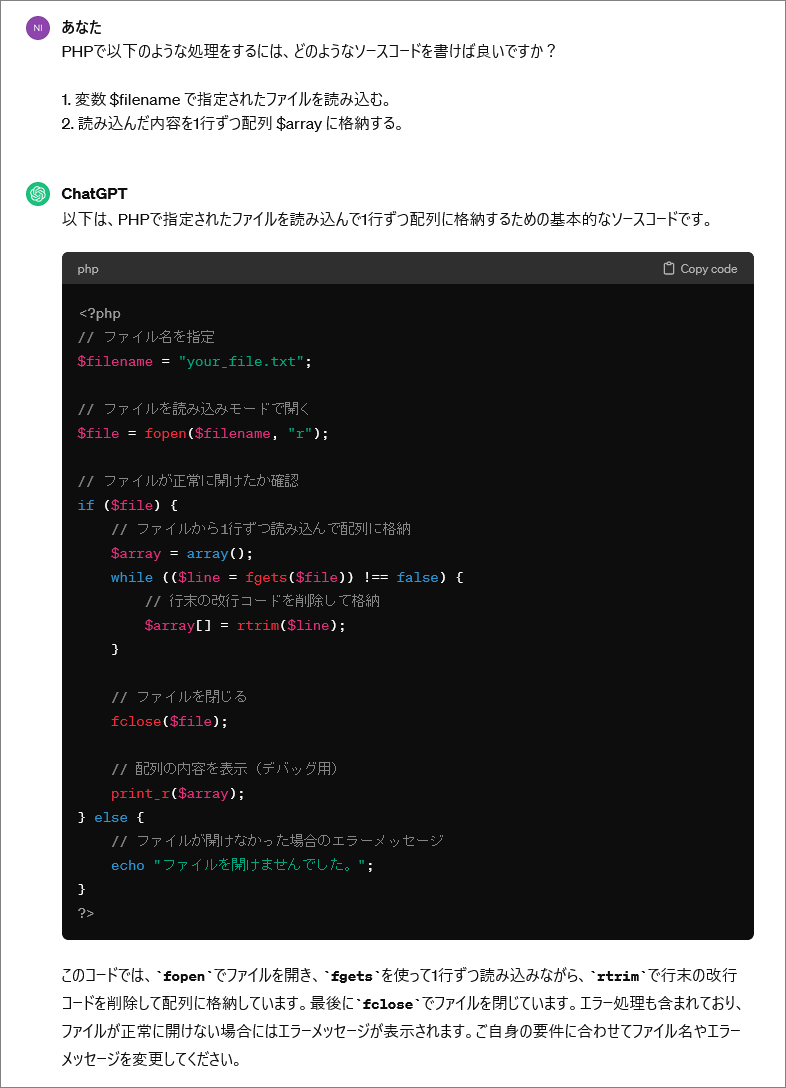
Task: Click the while loop line with fgets
Action: 287,577
